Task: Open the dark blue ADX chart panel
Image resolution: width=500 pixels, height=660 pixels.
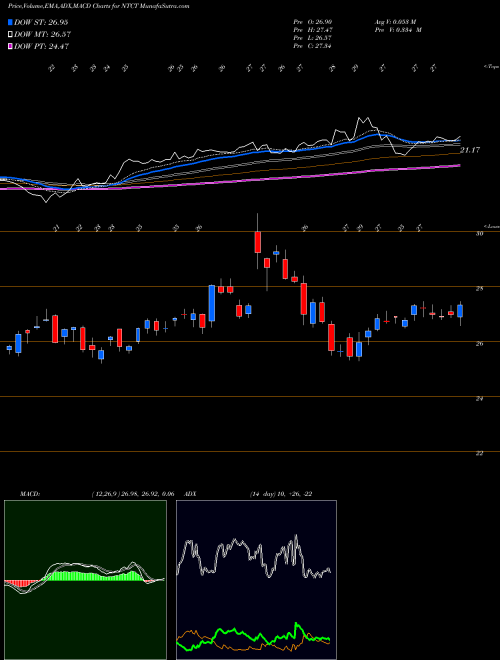Action: [256, 580]
